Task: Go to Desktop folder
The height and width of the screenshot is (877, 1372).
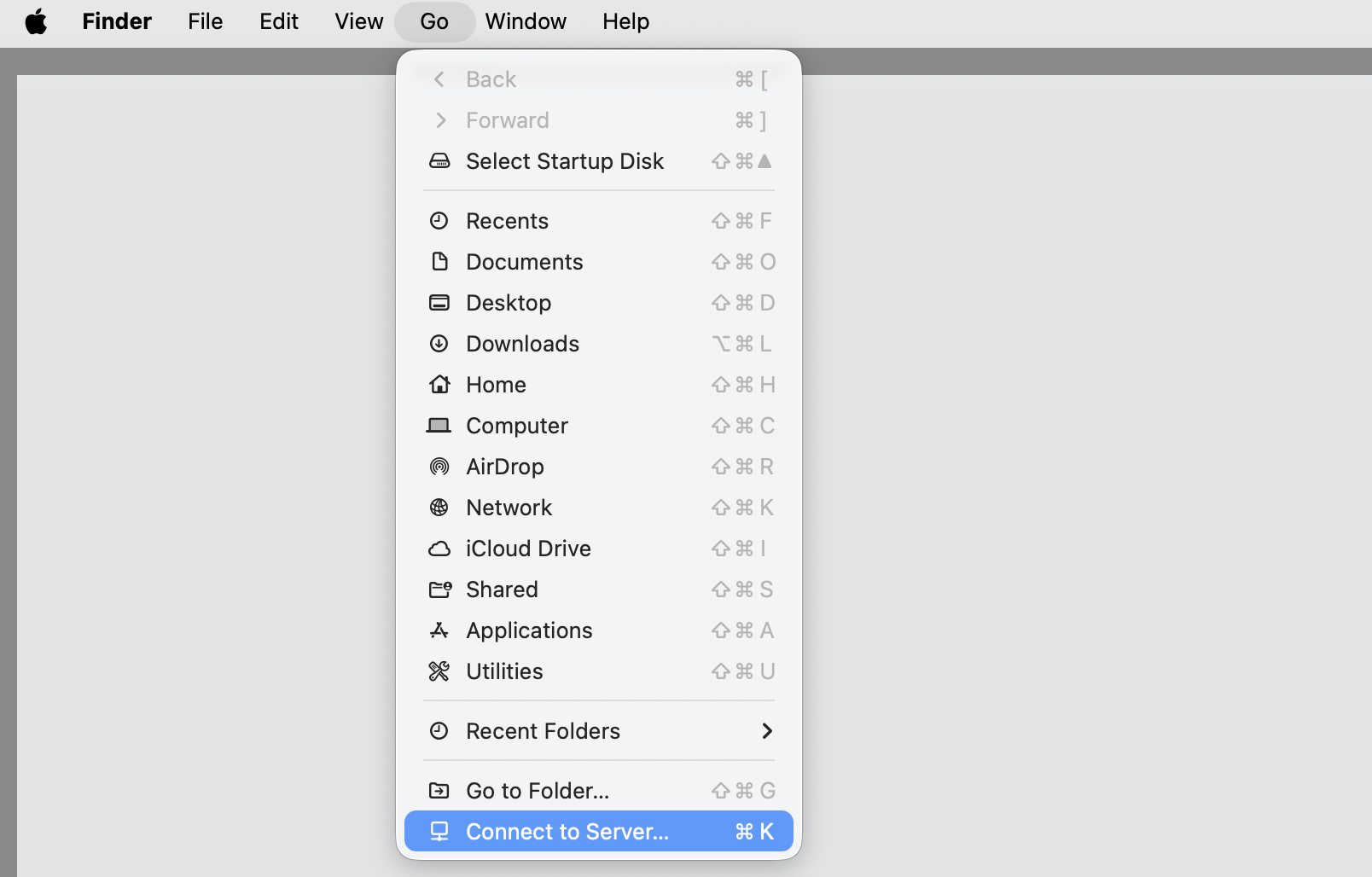Action: [x=599, y=303]
